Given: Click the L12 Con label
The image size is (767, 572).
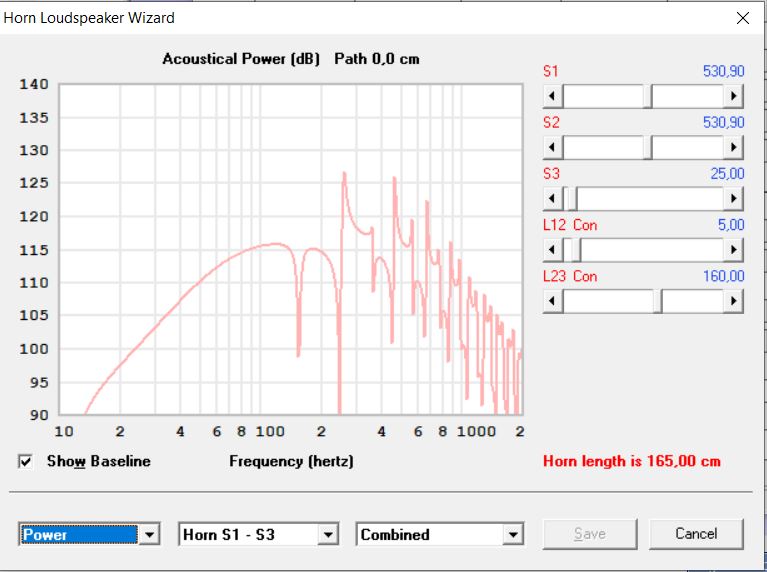Looking at the screenshot, I should (570, 225).
